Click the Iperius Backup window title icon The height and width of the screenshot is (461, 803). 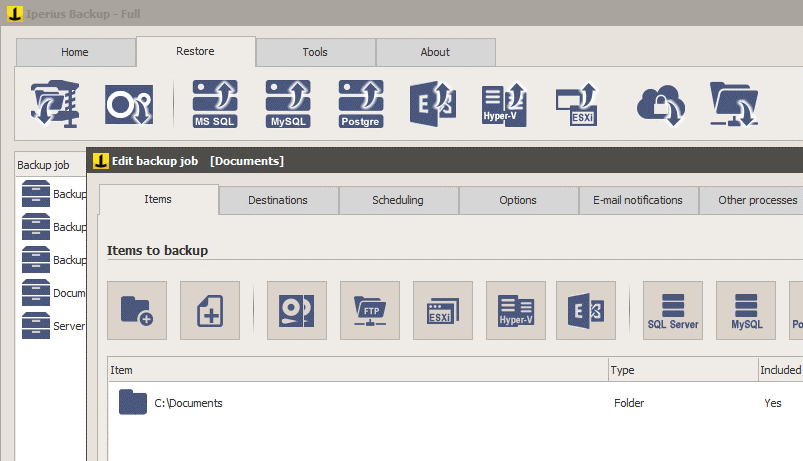pos(15,14)
